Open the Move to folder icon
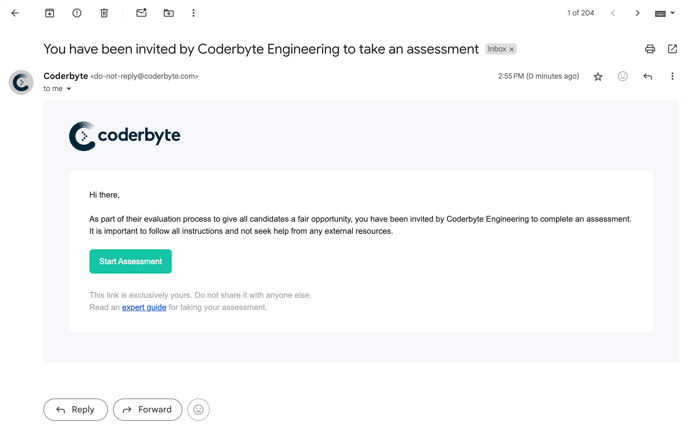The height and width of the screenshot is (431, 688). [x=168, y=13]
